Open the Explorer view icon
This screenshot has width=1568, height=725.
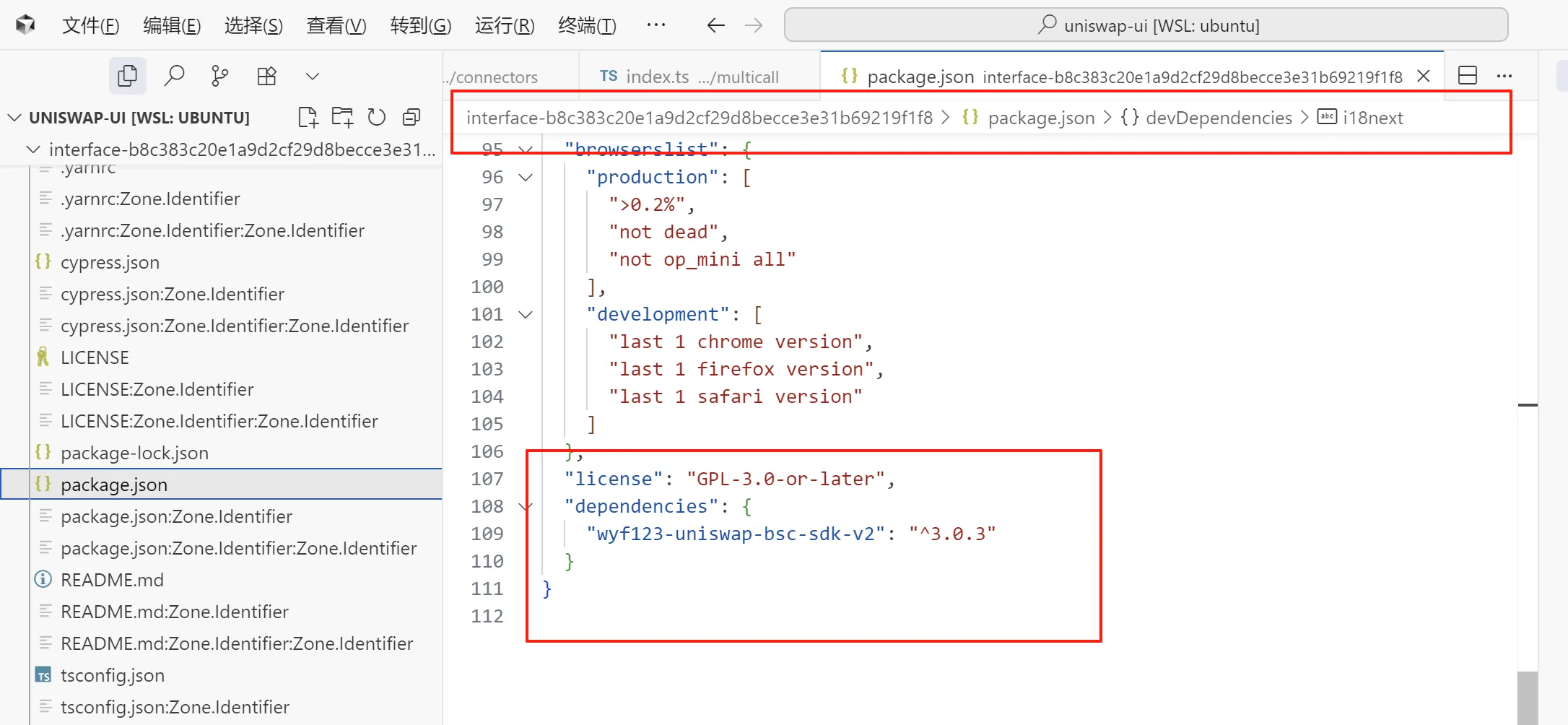coord(127,76)
